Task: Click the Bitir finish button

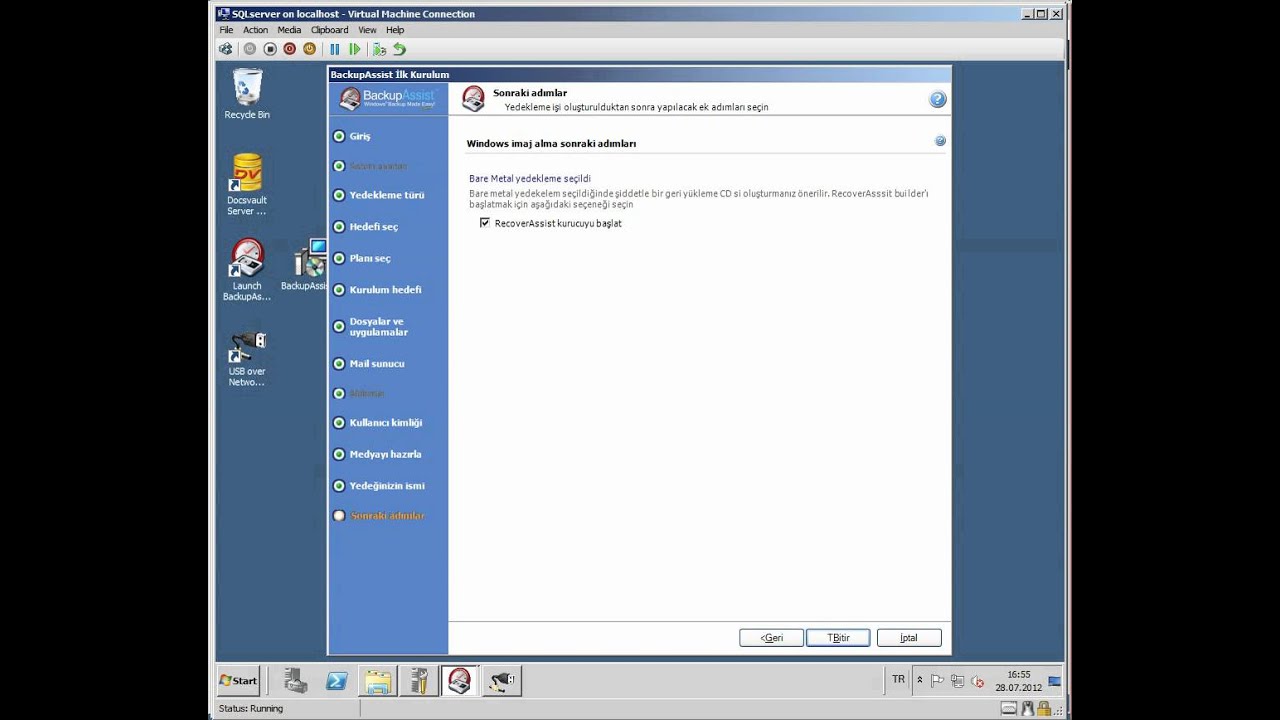Action: 838,637
